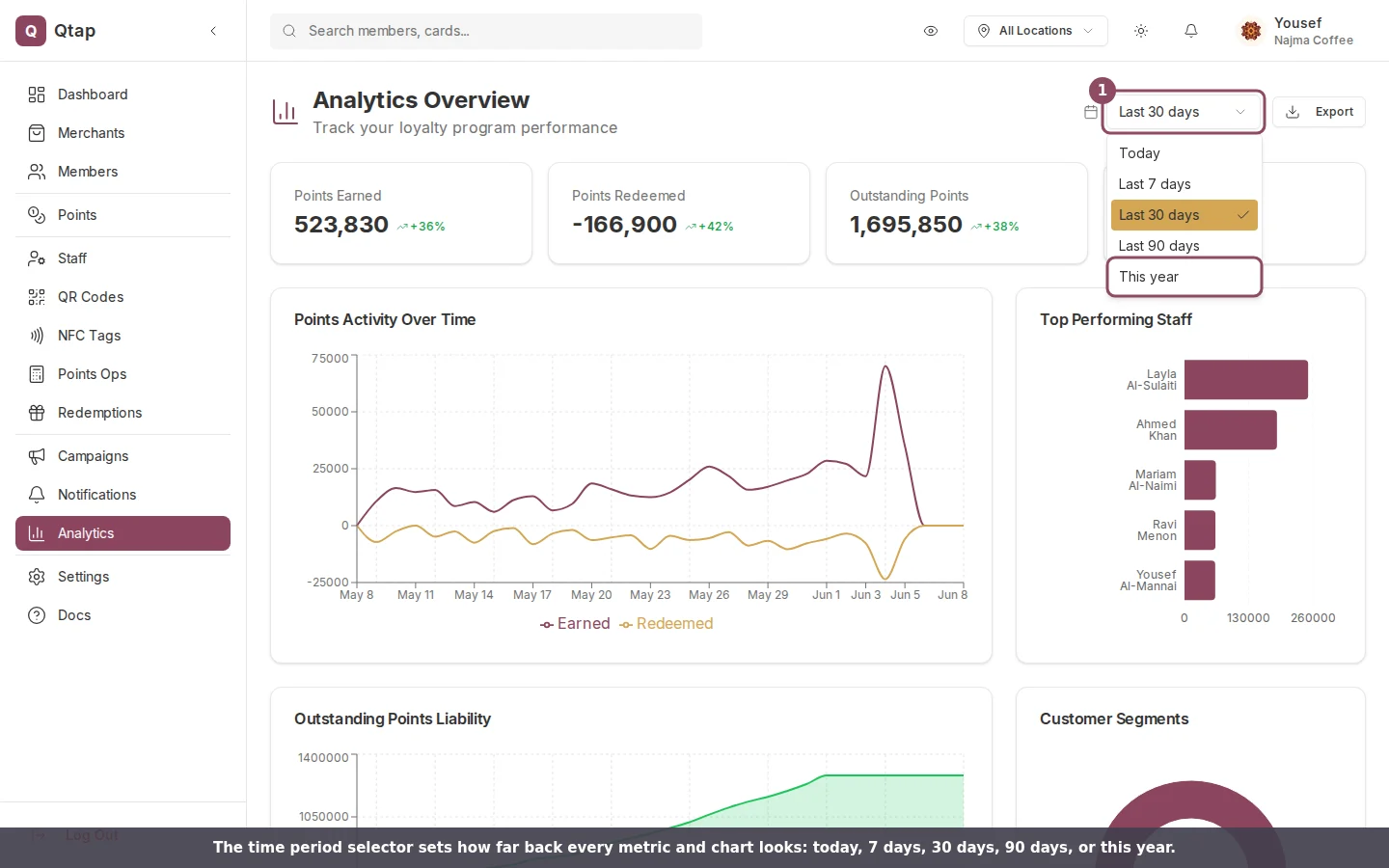Focus the Search members, cards field

(486, 31)
